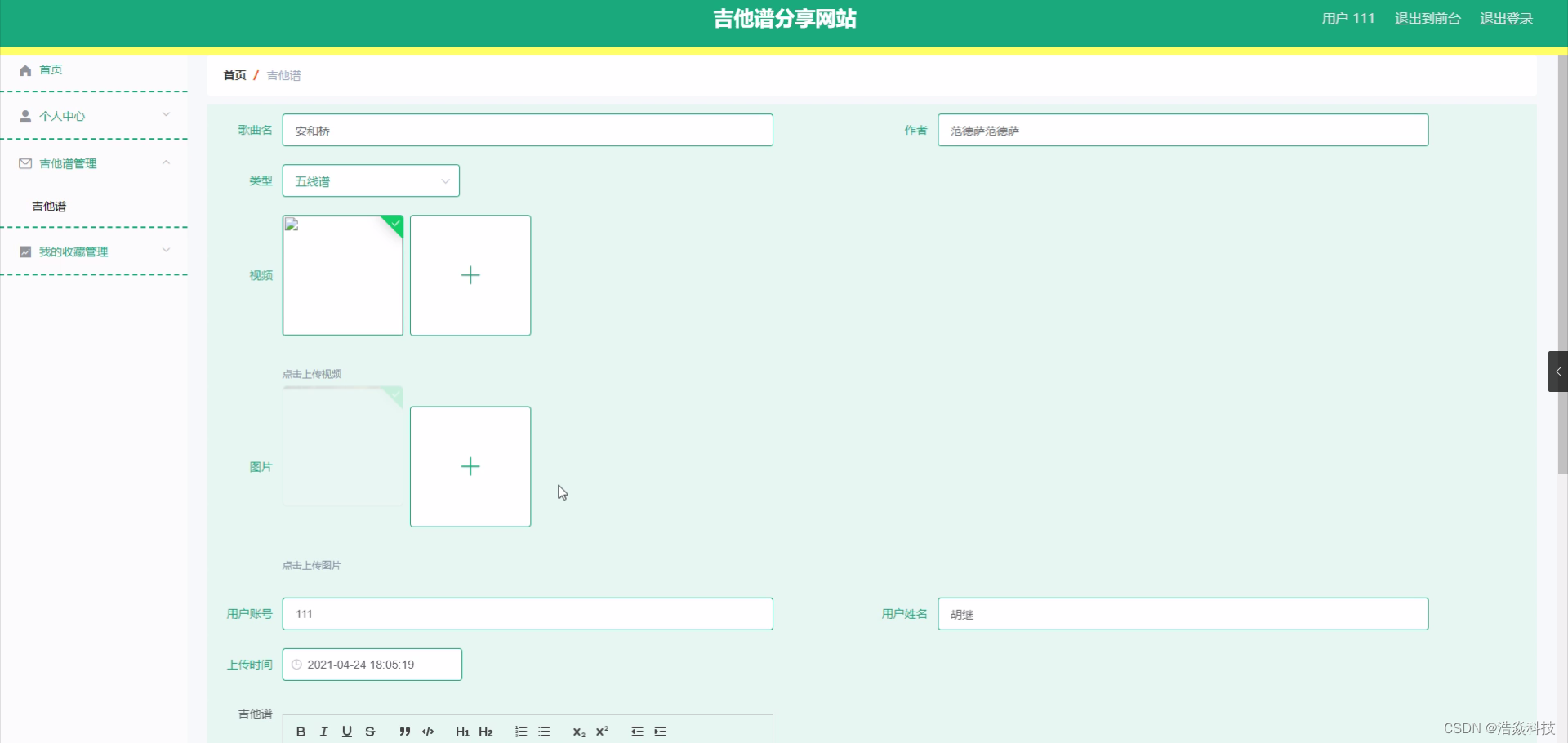Apply italic formatting

pos(323,732)
